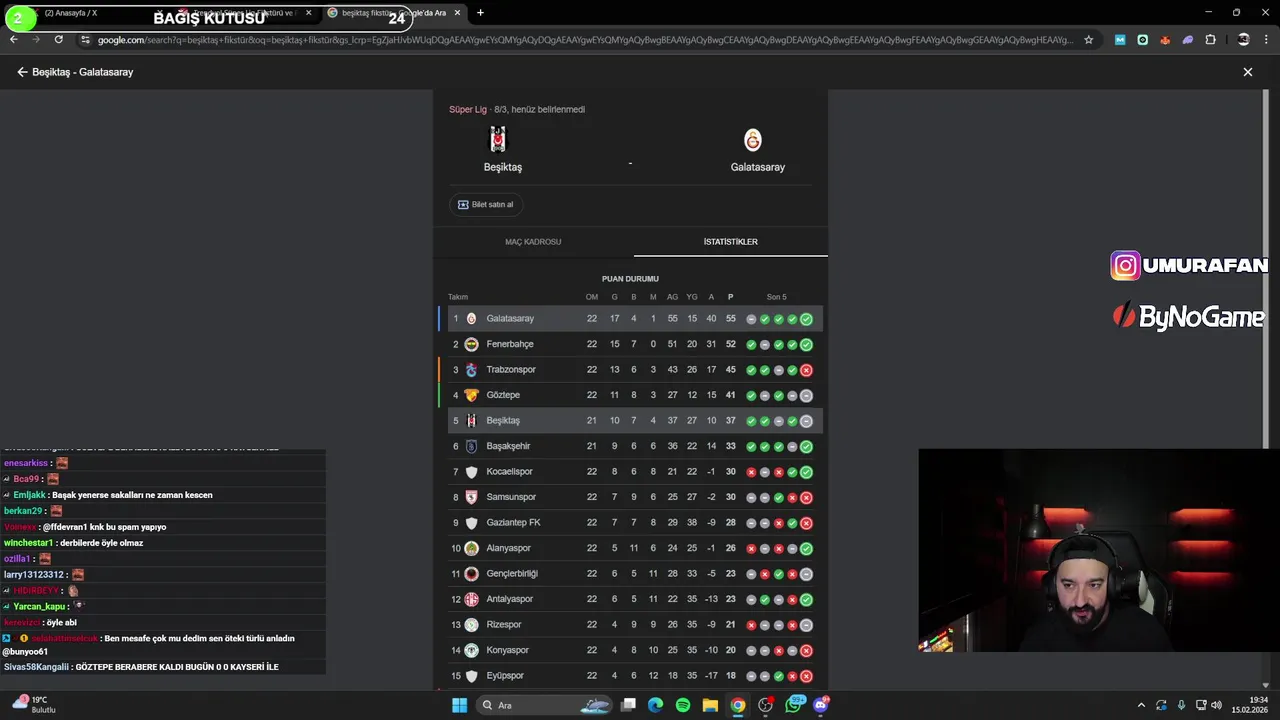Open WhatsApp from the taskbar
Screen dimensions: 1280x720
pyautogui.click(x=795, y=705)
